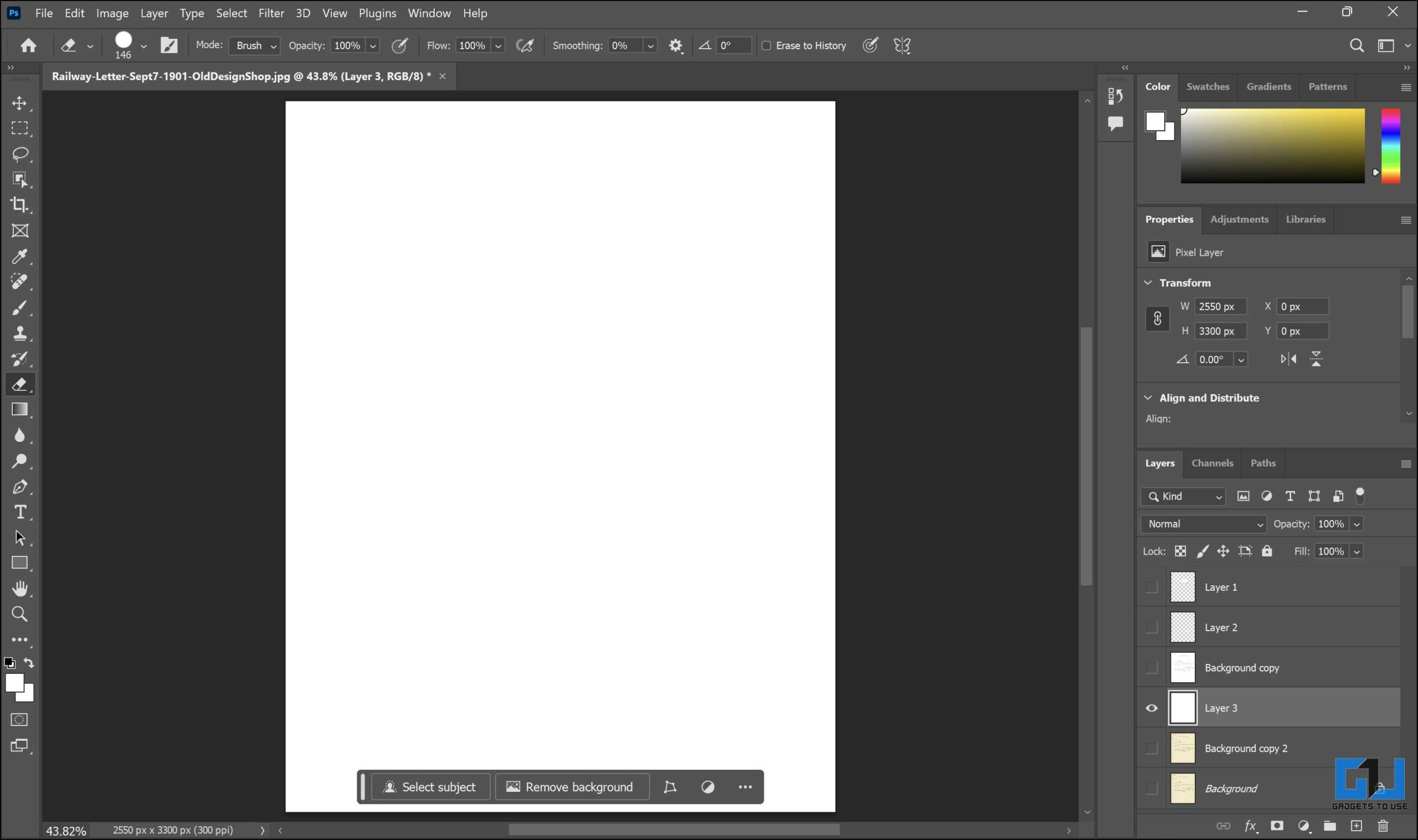Show Layer 2 visibility
Screen dimensions: 1418x840
[1152, 627]
